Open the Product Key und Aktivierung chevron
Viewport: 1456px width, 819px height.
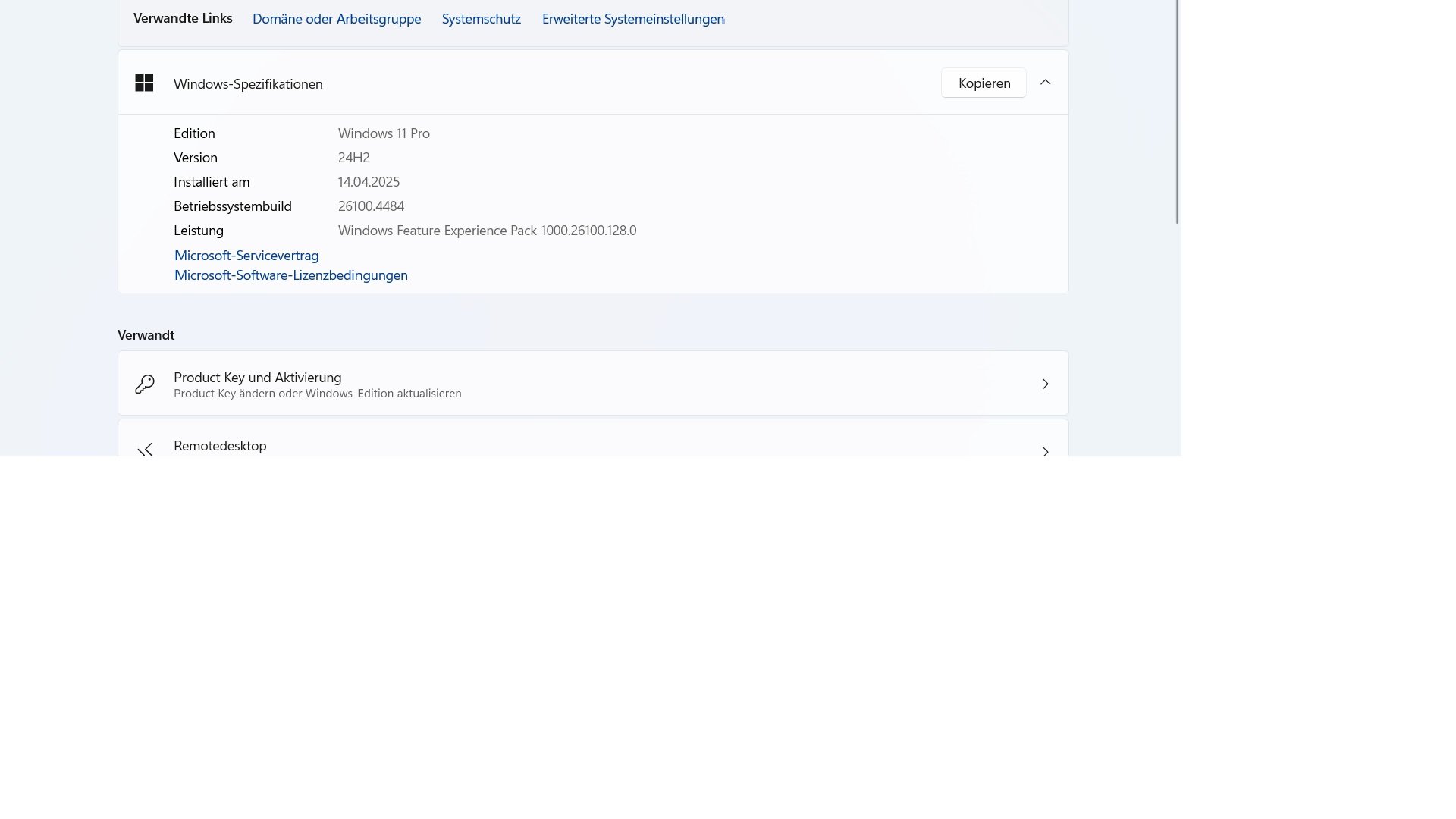coord(1045,384)
